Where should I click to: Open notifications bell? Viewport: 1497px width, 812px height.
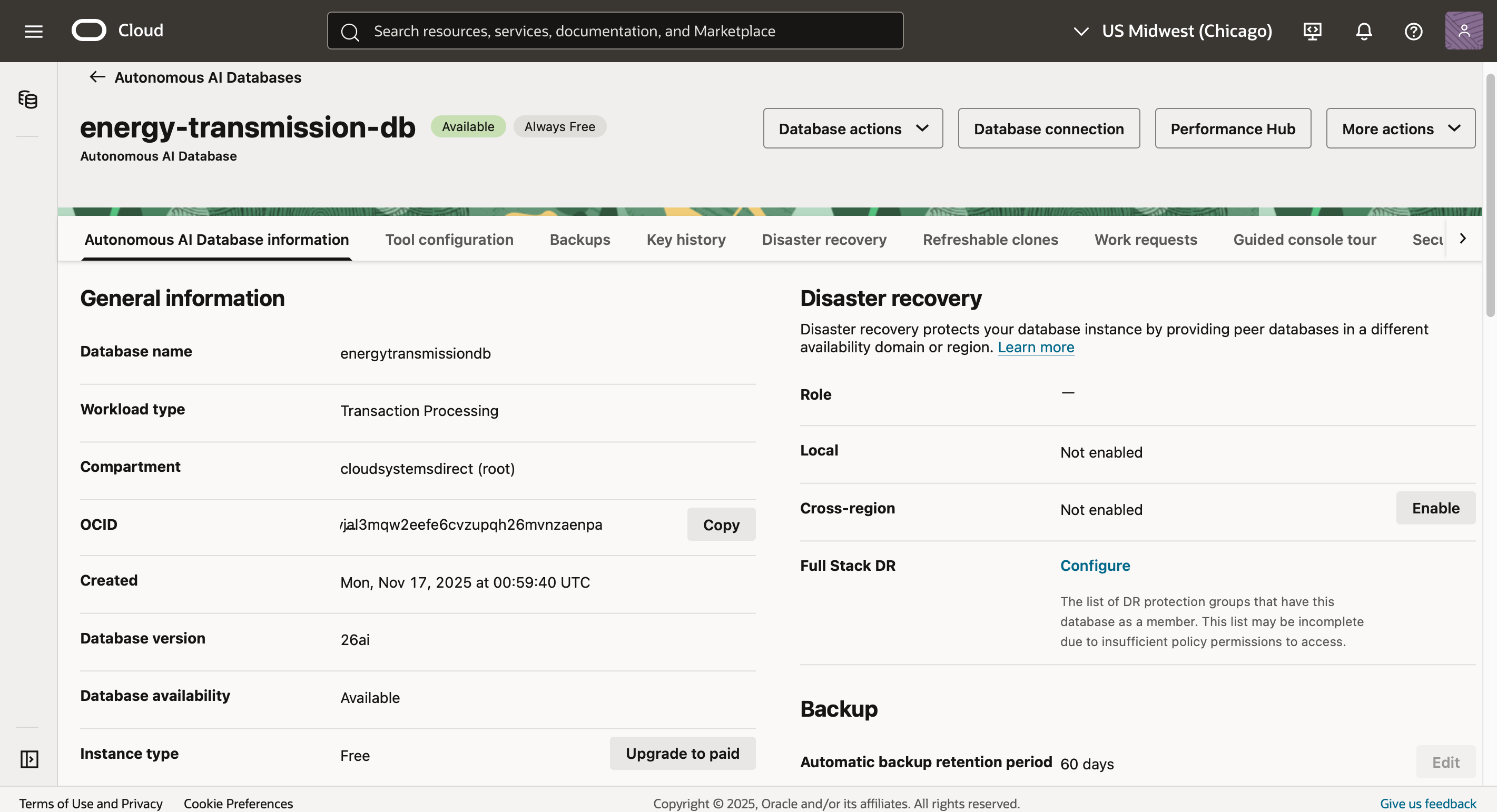1363,31
